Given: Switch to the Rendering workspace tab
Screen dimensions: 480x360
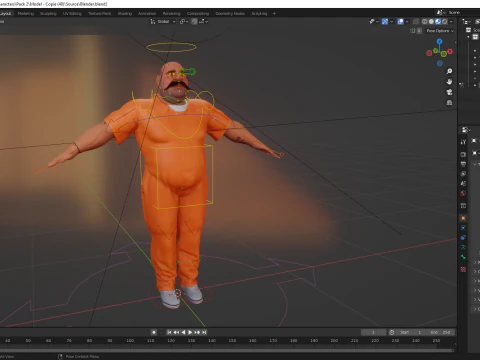Looking at the screenshot, I should click(171, 14).
